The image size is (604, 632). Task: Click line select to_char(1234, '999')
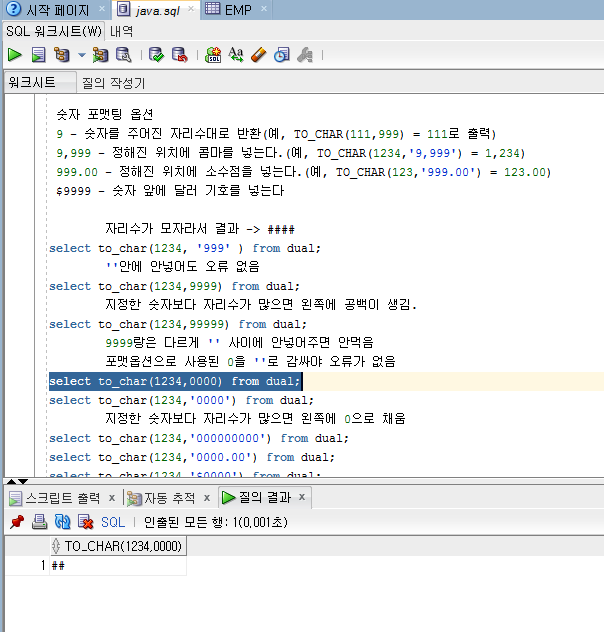click(185, 248)
